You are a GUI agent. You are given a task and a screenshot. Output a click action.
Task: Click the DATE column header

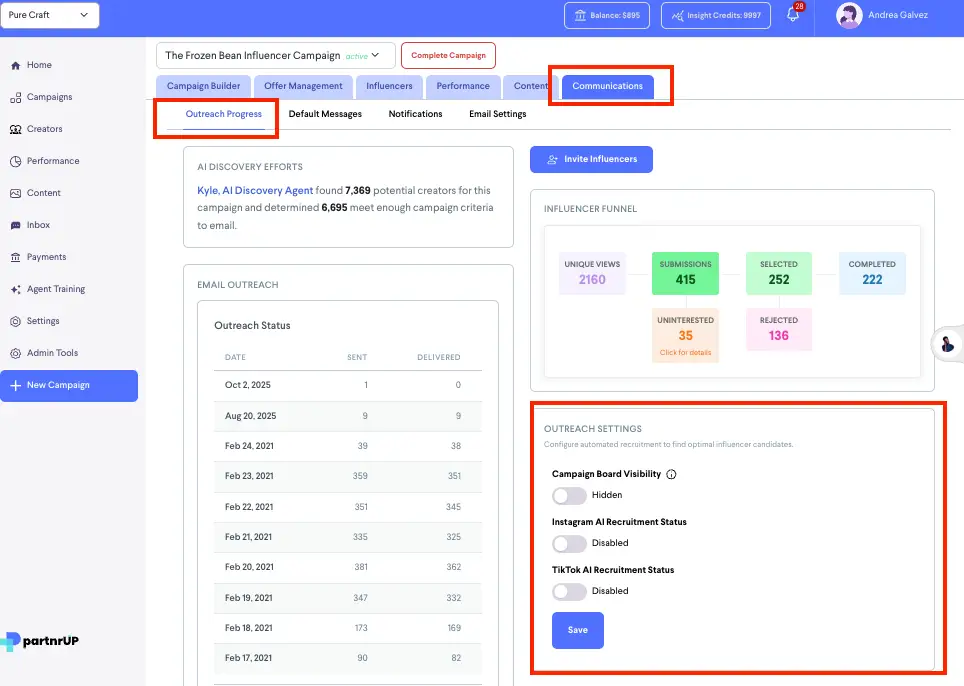[x=235, y=357]
